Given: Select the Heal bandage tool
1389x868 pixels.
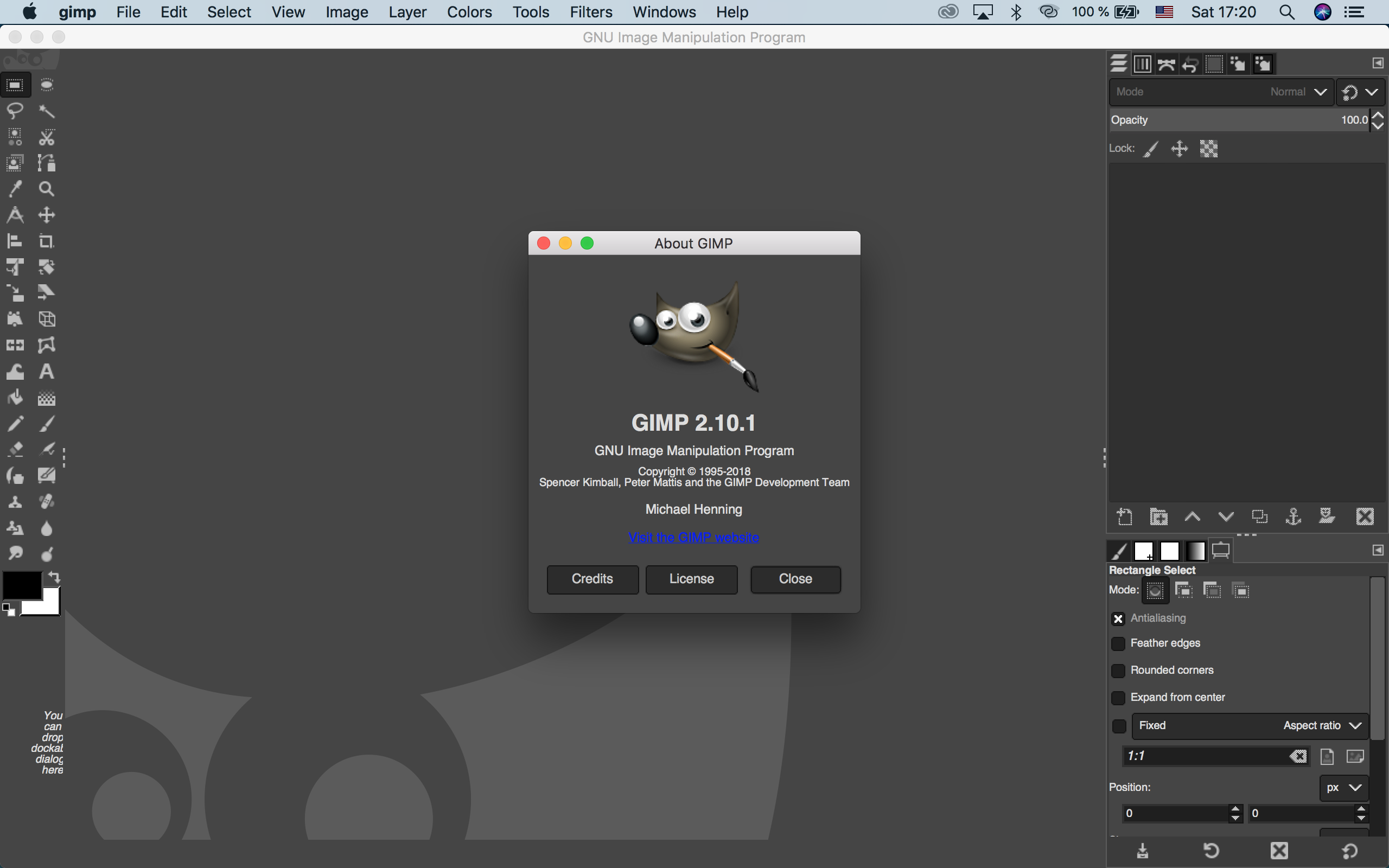Looking at the screenshot, I should (x=47, y=502).
